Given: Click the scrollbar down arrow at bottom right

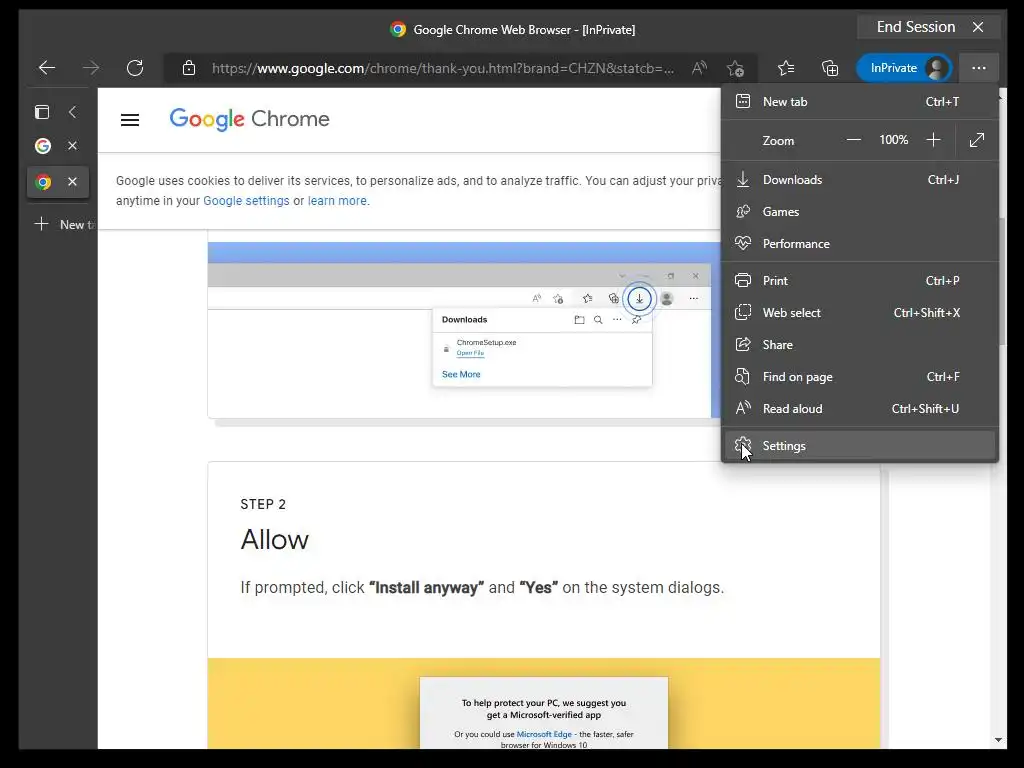Looking at the screenshot, I should (x=998, y=740).
